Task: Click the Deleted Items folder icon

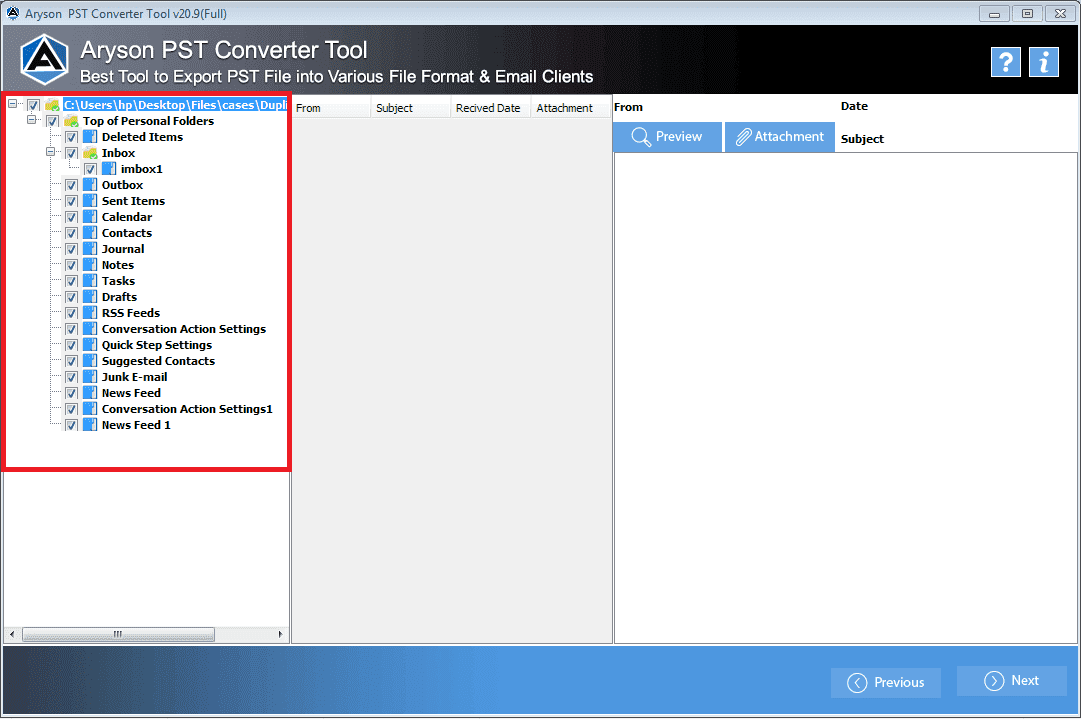Action: coord(90,136)
